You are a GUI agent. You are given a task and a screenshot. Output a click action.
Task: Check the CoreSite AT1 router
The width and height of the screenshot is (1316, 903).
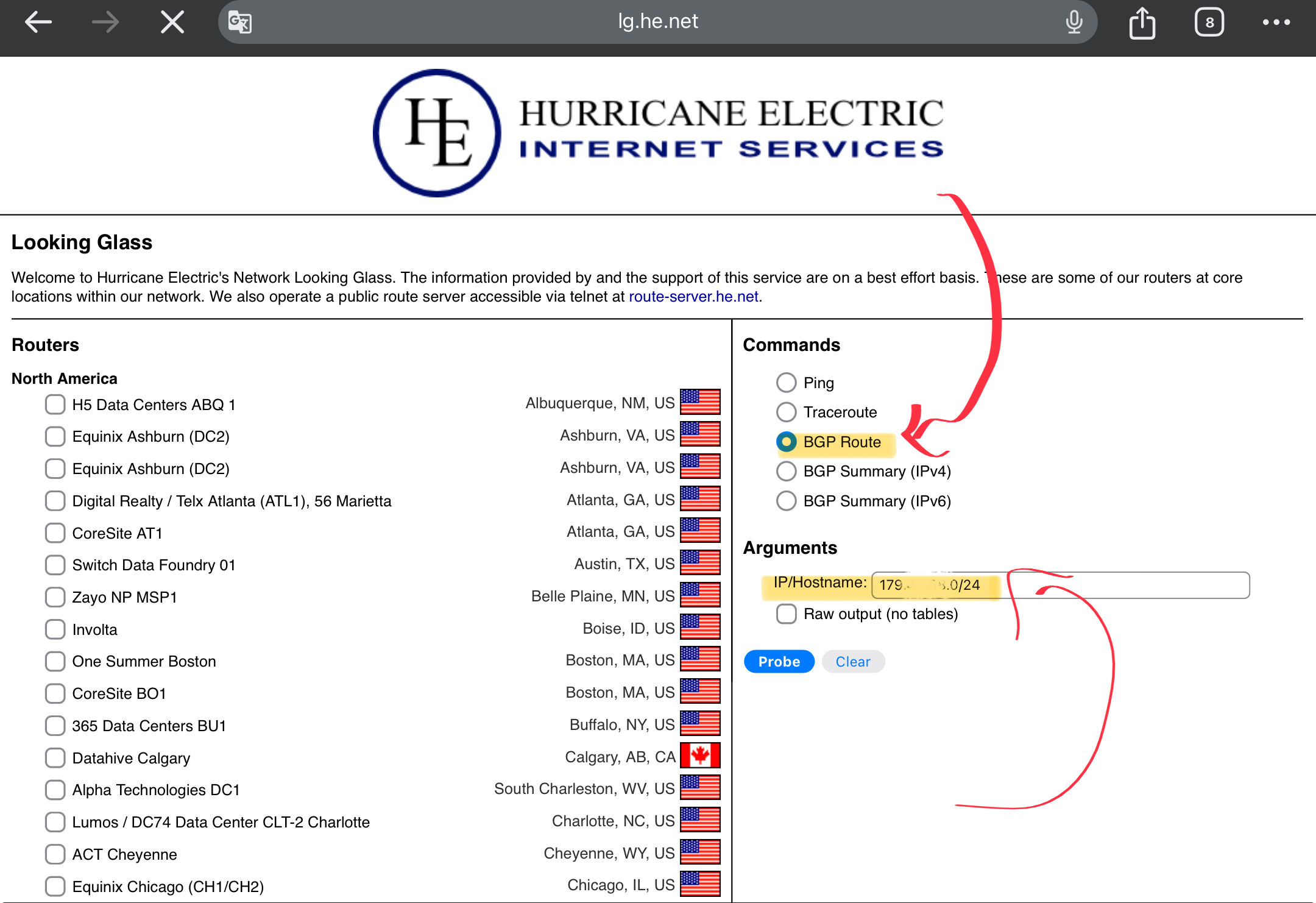(x=55, y=533)
